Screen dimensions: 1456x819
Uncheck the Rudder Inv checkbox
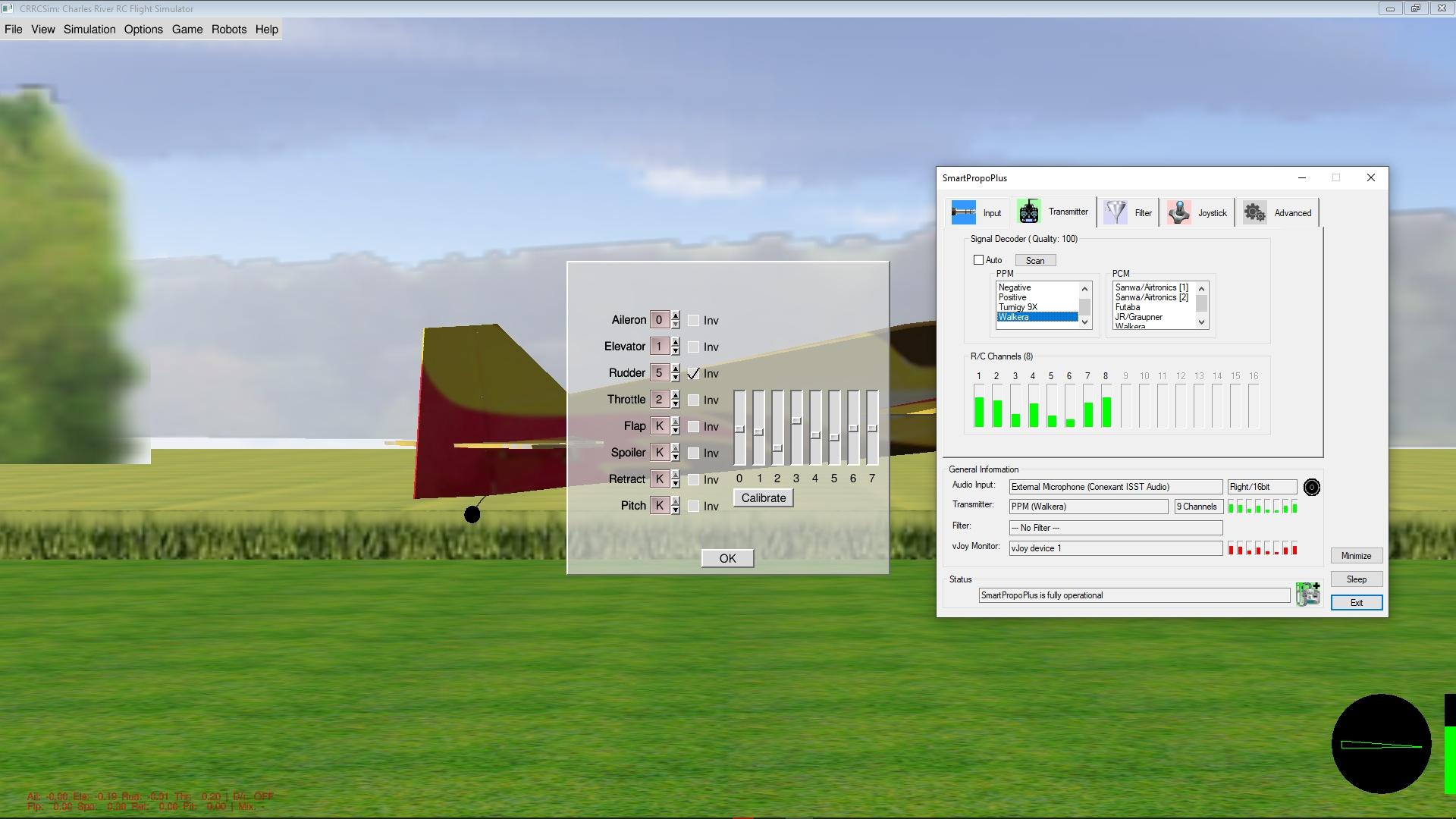693,374
